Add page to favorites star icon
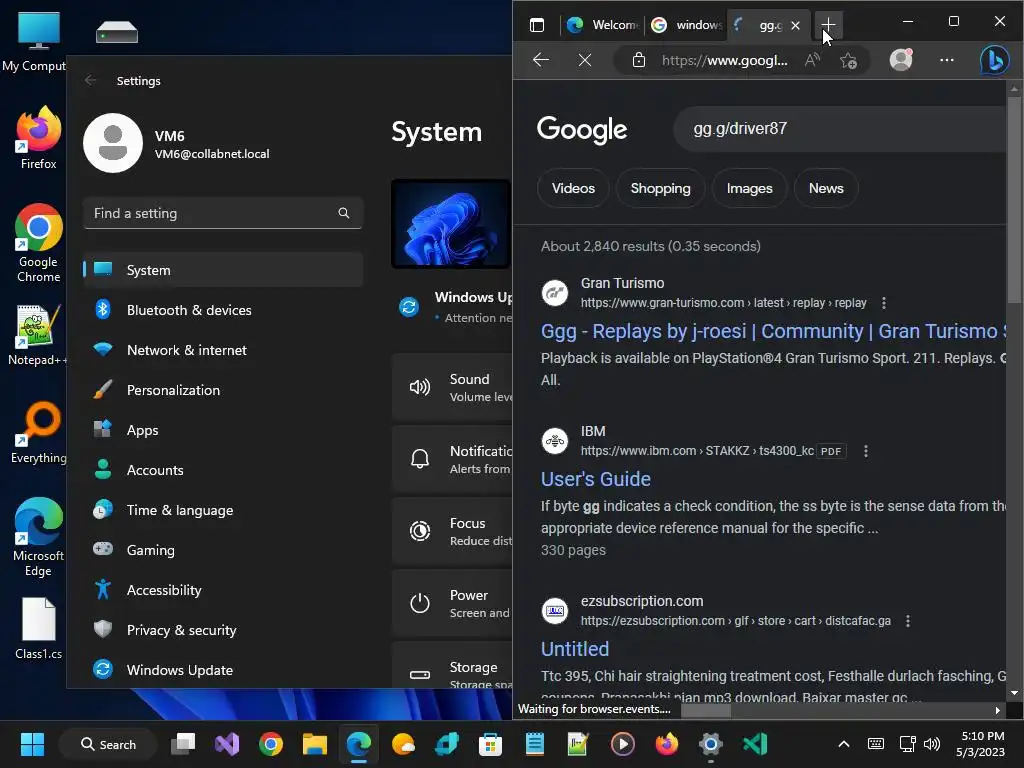Screen dimensions: 1024x768 (848, 61)
